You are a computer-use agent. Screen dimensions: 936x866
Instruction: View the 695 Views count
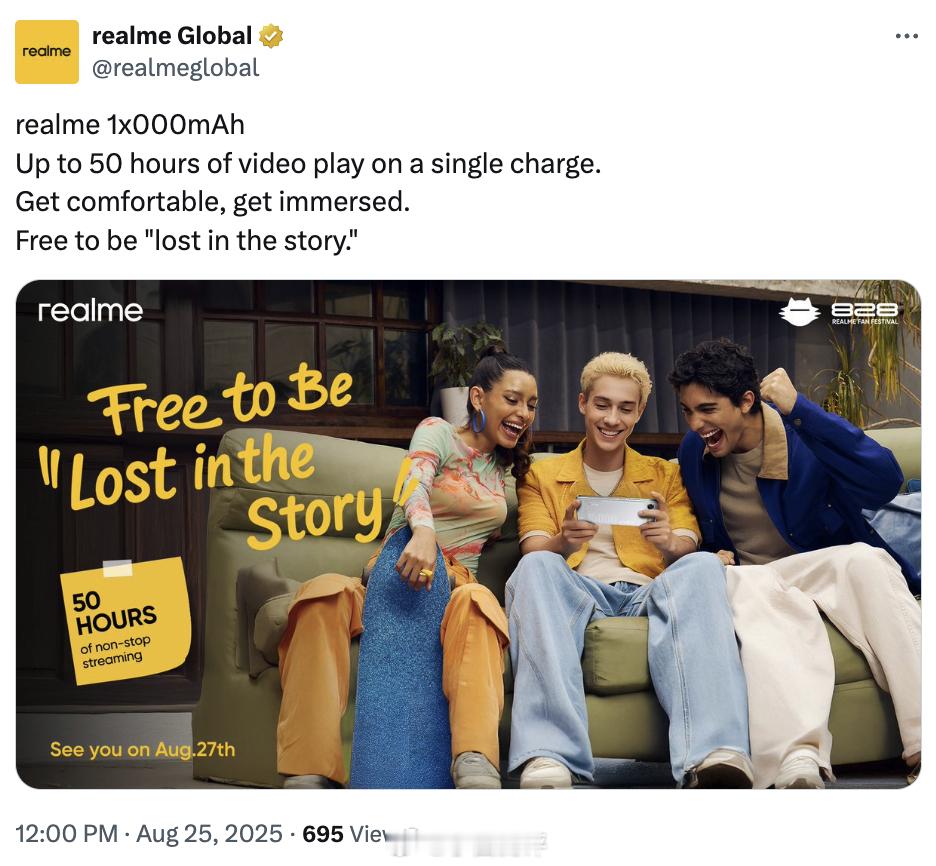coord(346,834)
